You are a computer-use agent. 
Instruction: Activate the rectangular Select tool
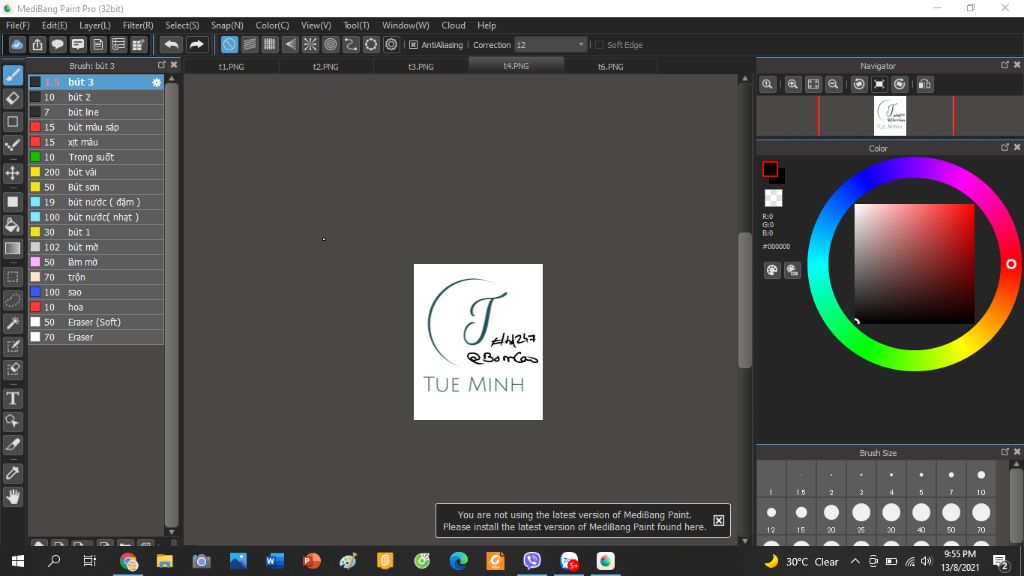point(12,277)
